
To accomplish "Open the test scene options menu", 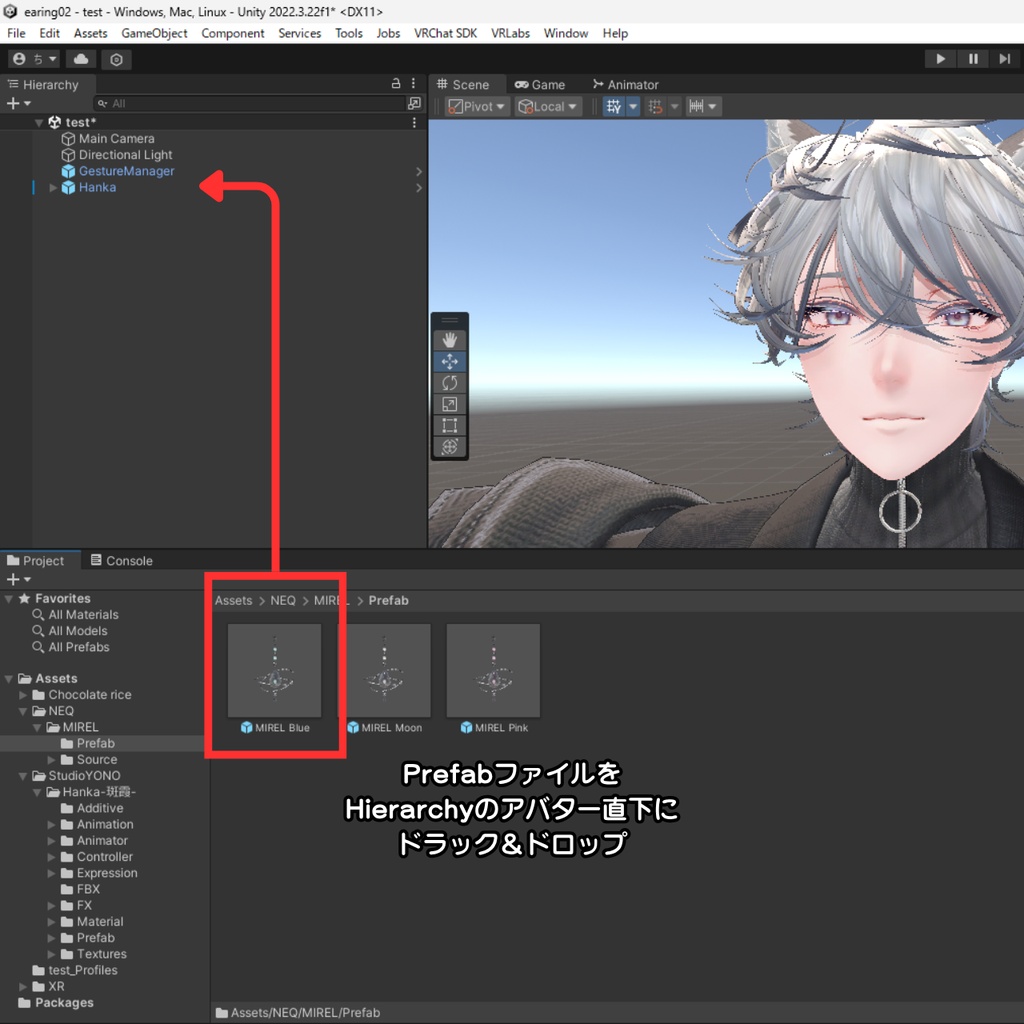I will coord(414,122).
